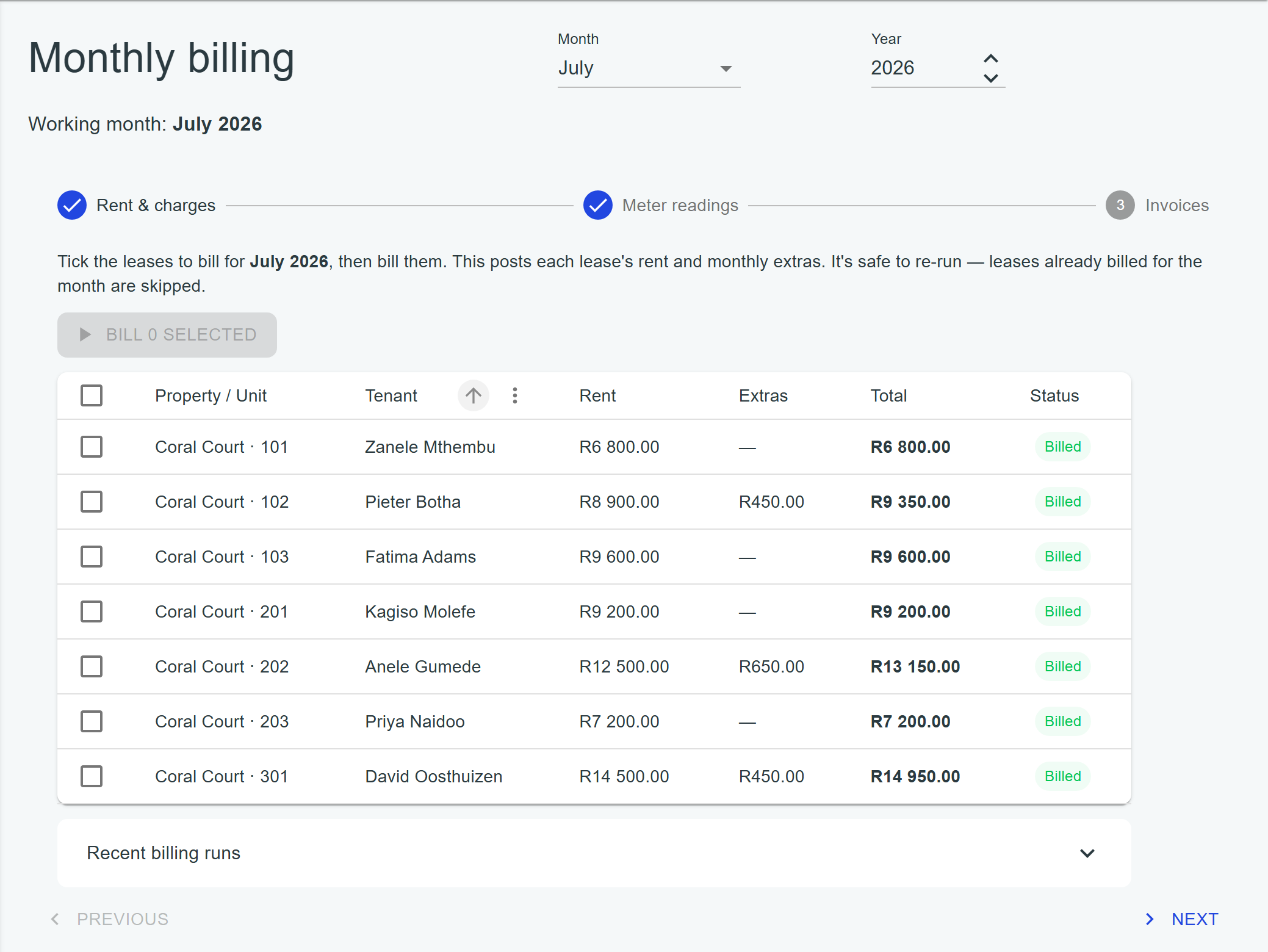Image resolution: width=1268 pixels, height=952 pixels.
Task: Toggle the select-all leases checkbox in header
Action: [92, 395]
